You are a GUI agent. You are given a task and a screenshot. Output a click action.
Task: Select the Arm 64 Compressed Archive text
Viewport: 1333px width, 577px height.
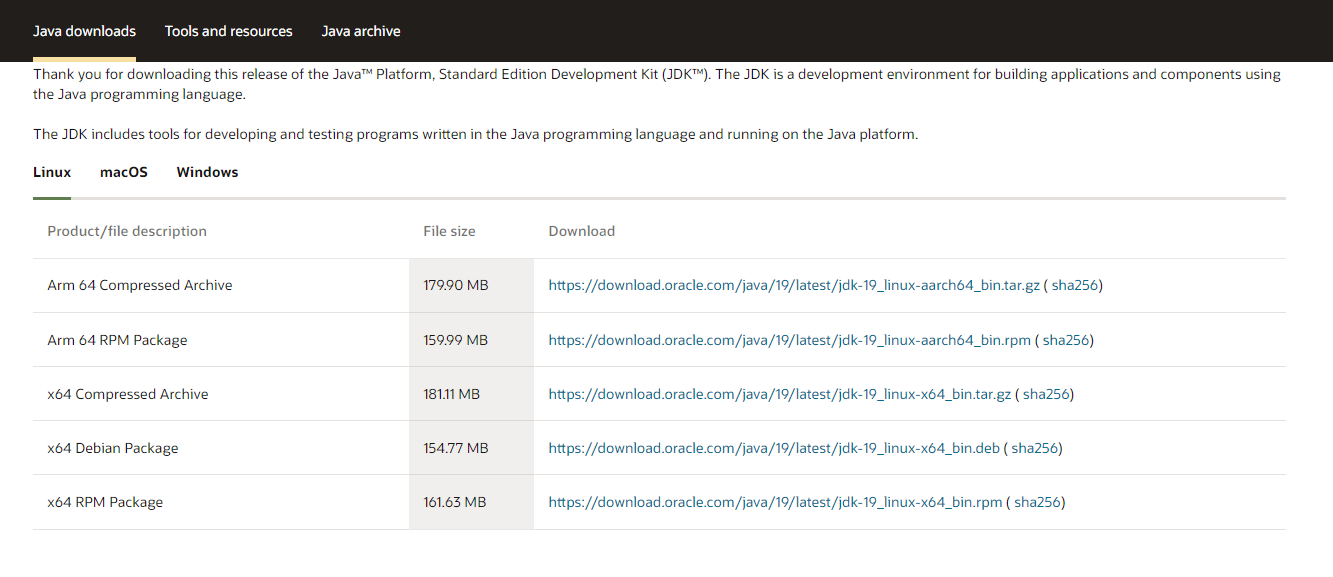[x=140, y=286]
